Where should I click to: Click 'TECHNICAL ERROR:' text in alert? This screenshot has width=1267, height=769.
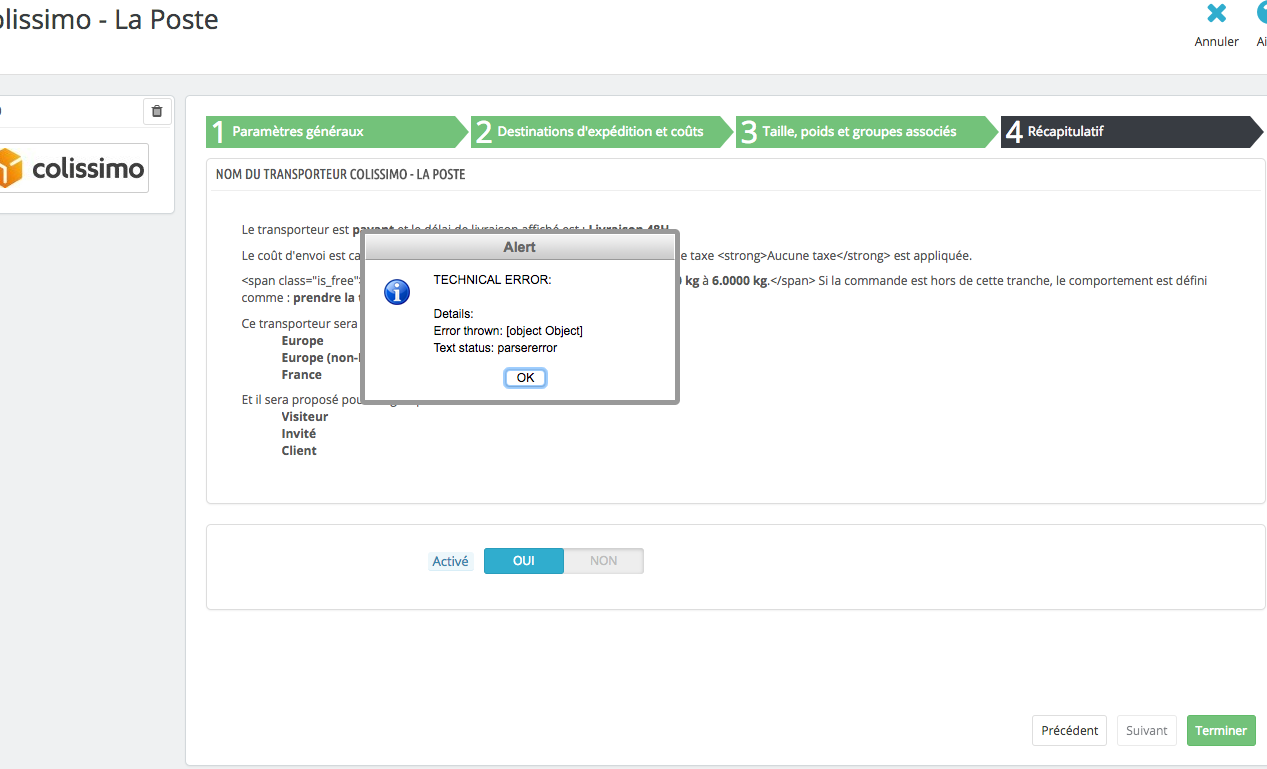tap(492, 280)
